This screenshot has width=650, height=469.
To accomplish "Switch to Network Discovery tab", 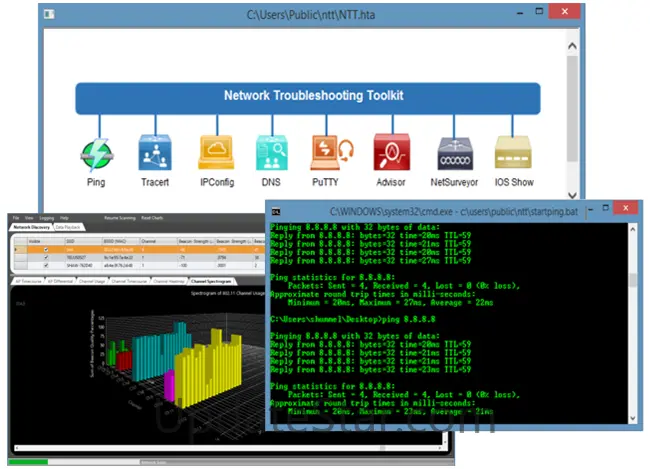I will click(32, 227).
